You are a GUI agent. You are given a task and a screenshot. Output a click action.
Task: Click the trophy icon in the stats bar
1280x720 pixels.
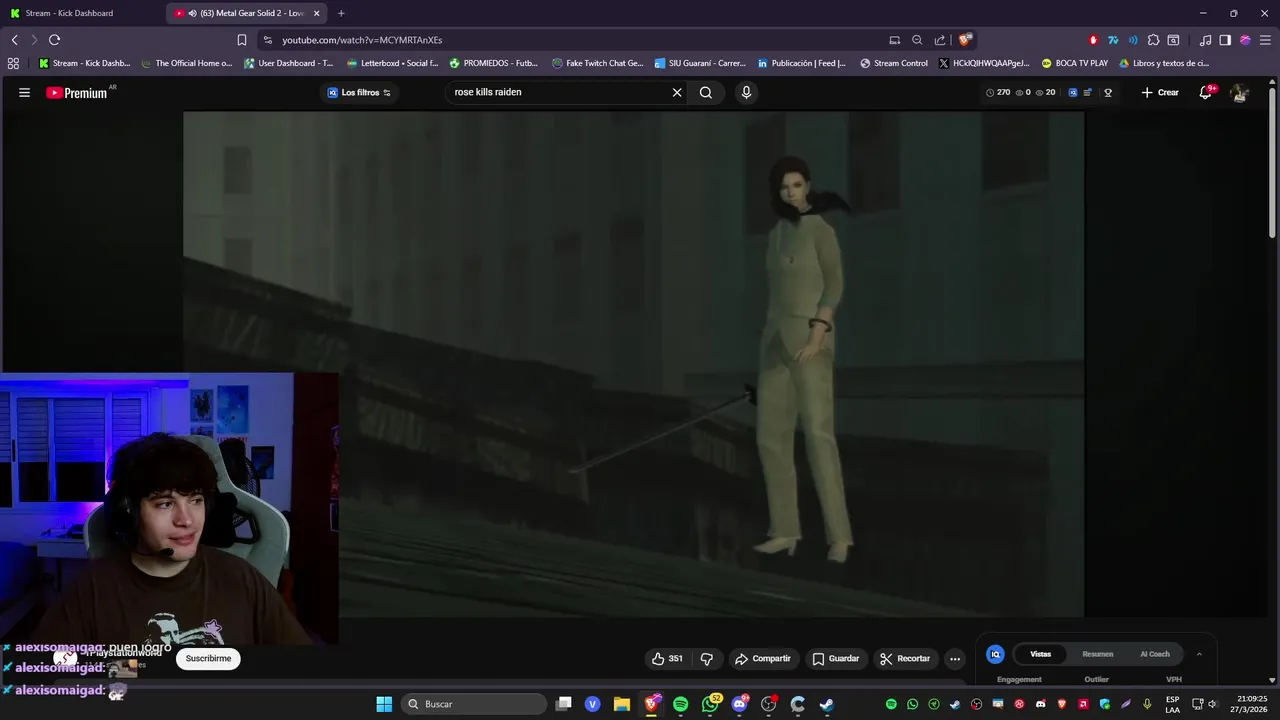point(1108,92)
